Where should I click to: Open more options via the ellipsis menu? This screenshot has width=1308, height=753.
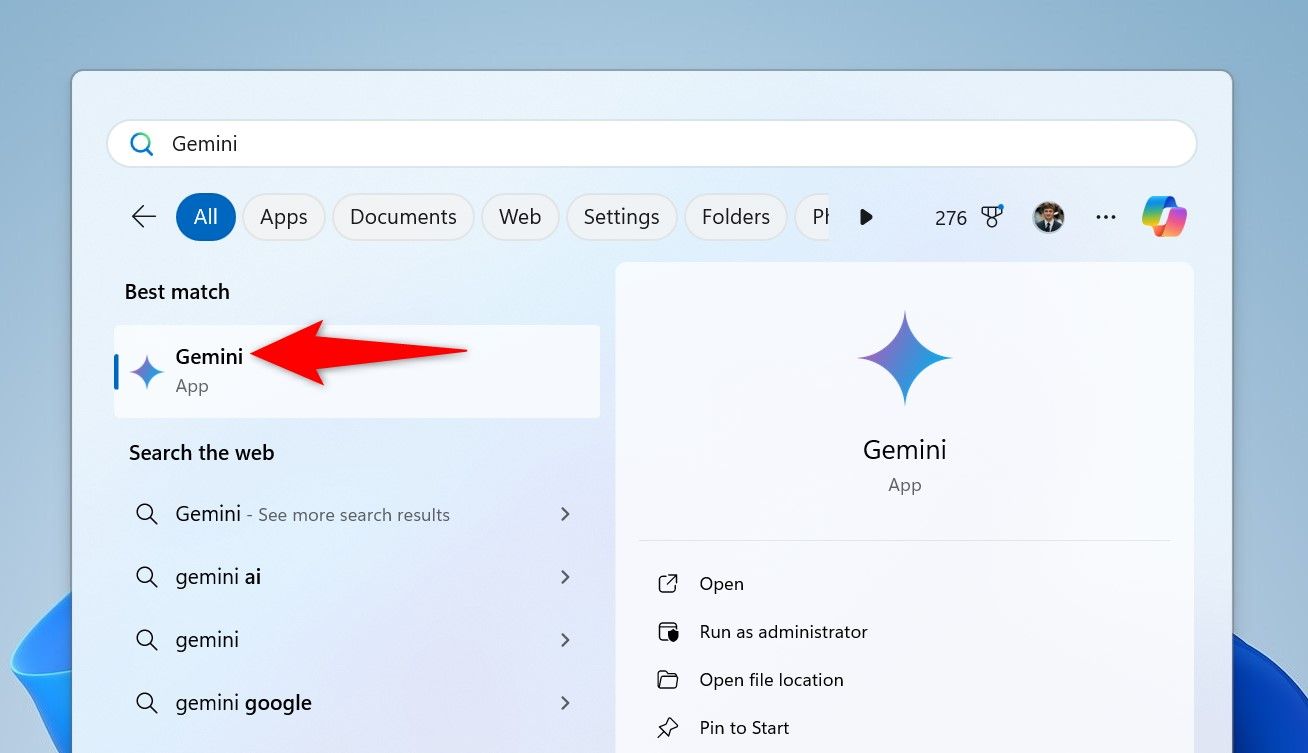(x=1106, y=217)
